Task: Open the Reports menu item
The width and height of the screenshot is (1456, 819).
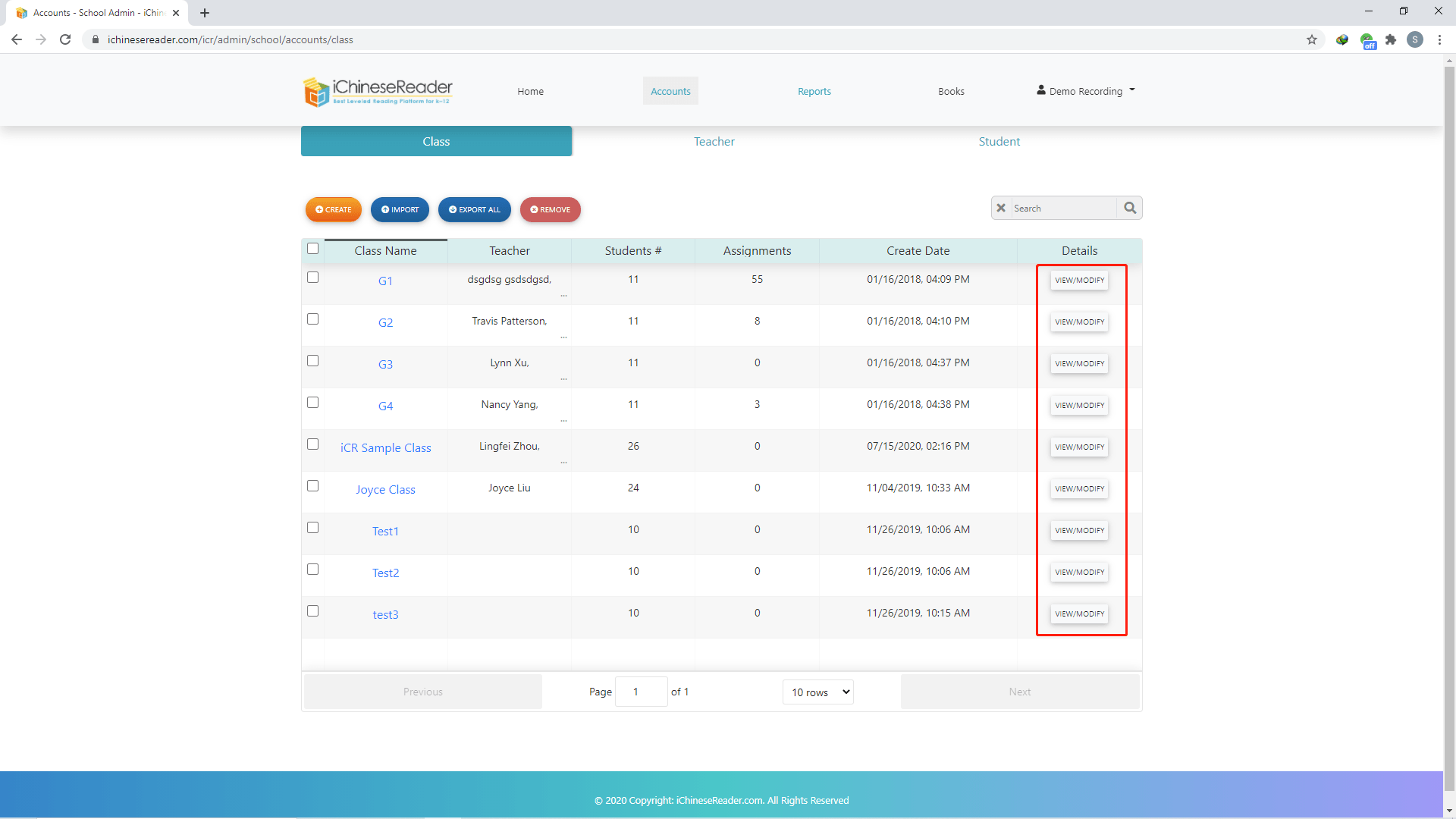Action: (814, 91)
